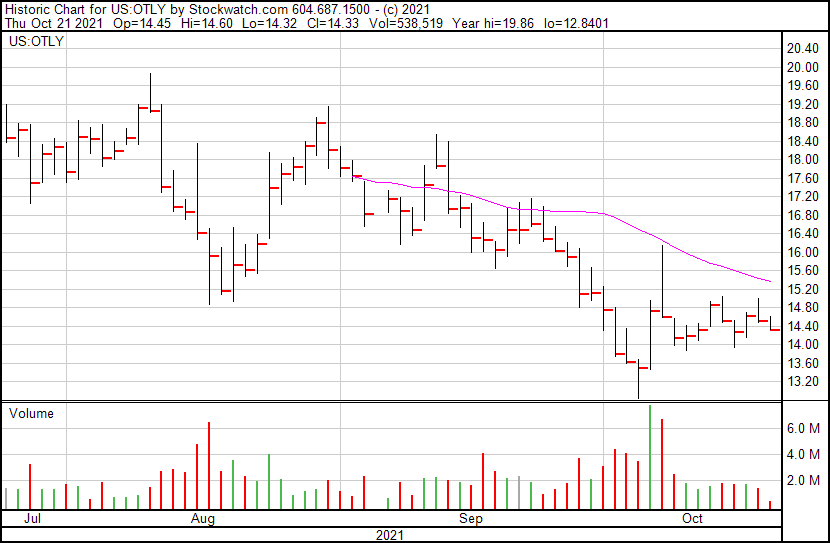This screenshot has width=830, height=543.
Task: Select the 18.80 price axis label
Action: coord(802,123)
